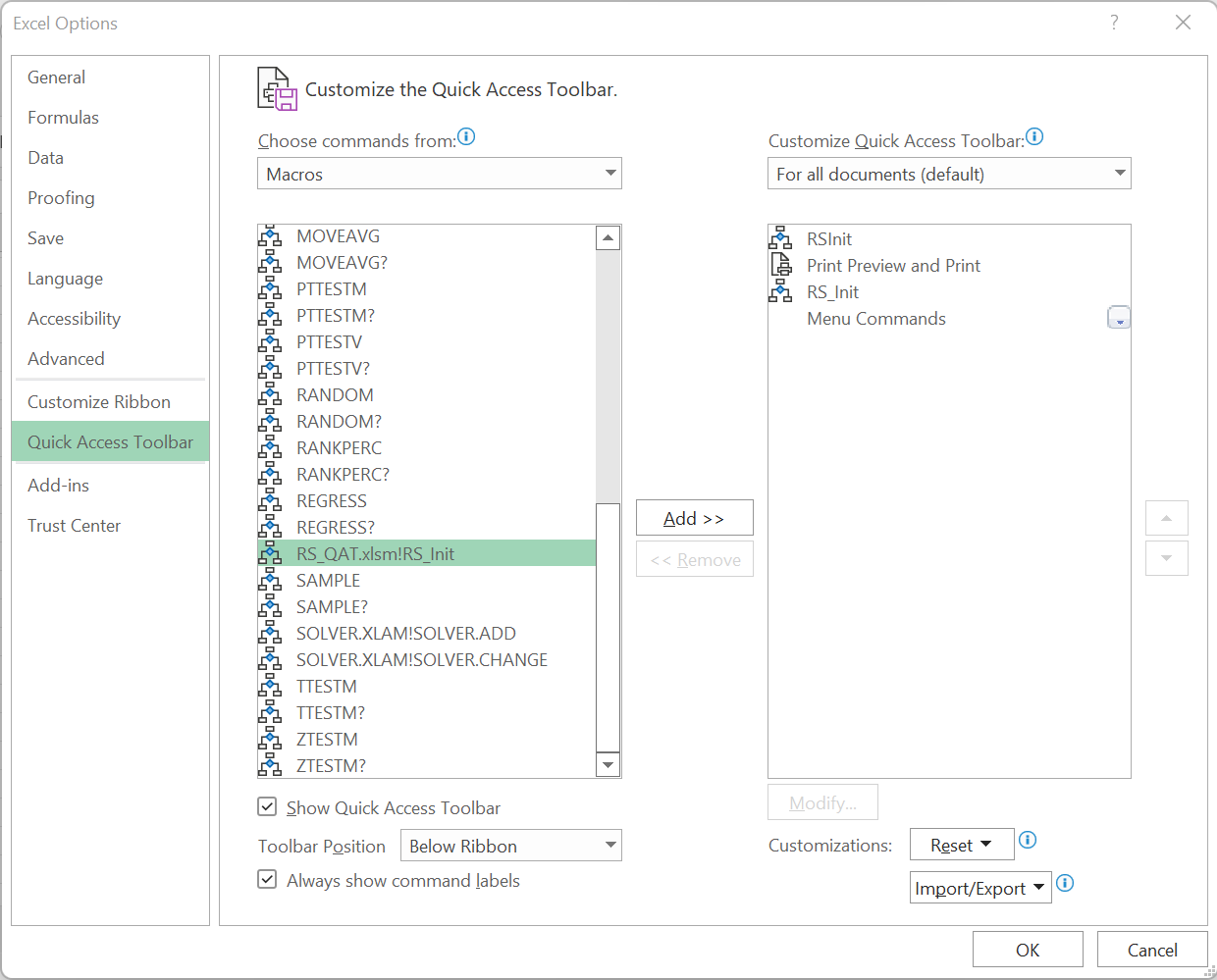Click the macro icon beside RS_QAT.xlsm!RS_Init
Image resolution: width=1217 pixels, height=980 pixels.
tap(269, 554)
